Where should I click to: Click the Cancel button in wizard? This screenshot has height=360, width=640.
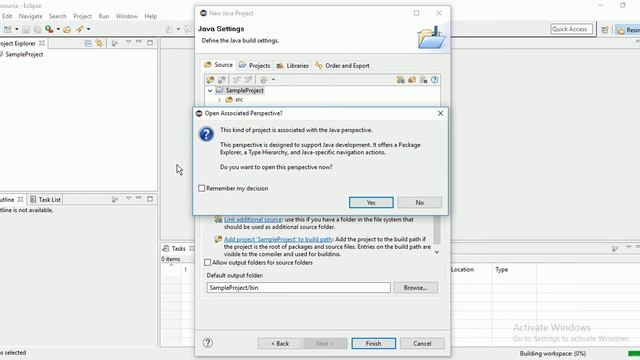click(422, 344)
